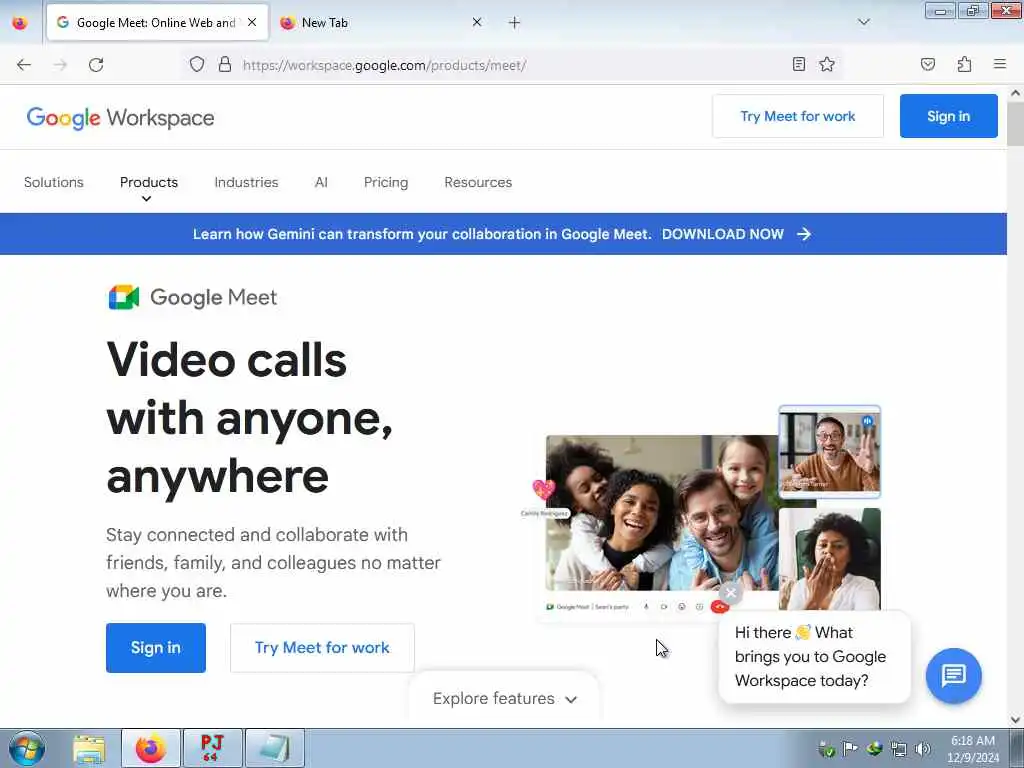Open a new tab with plus icon

click(514, 23)
